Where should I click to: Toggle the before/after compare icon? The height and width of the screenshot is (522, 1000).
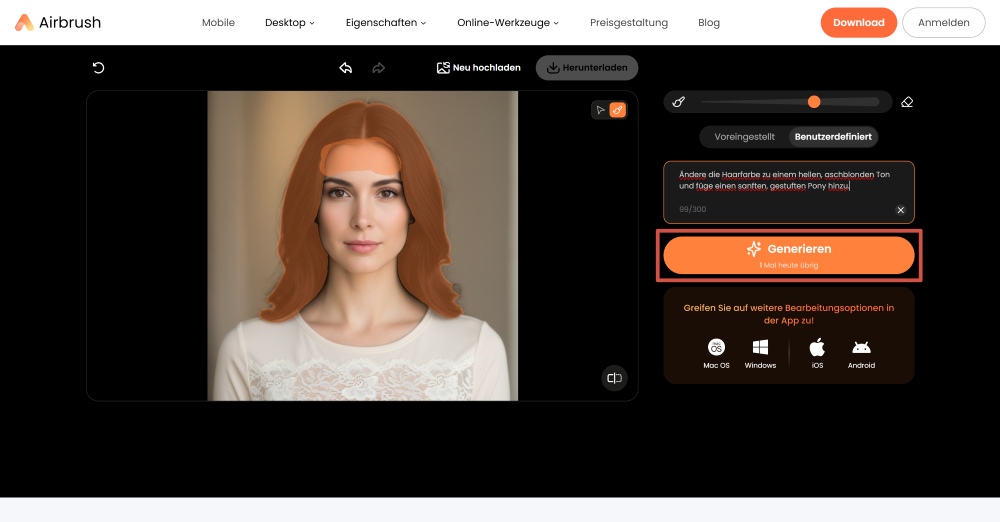pyautogui.click(x=614, y=378)
